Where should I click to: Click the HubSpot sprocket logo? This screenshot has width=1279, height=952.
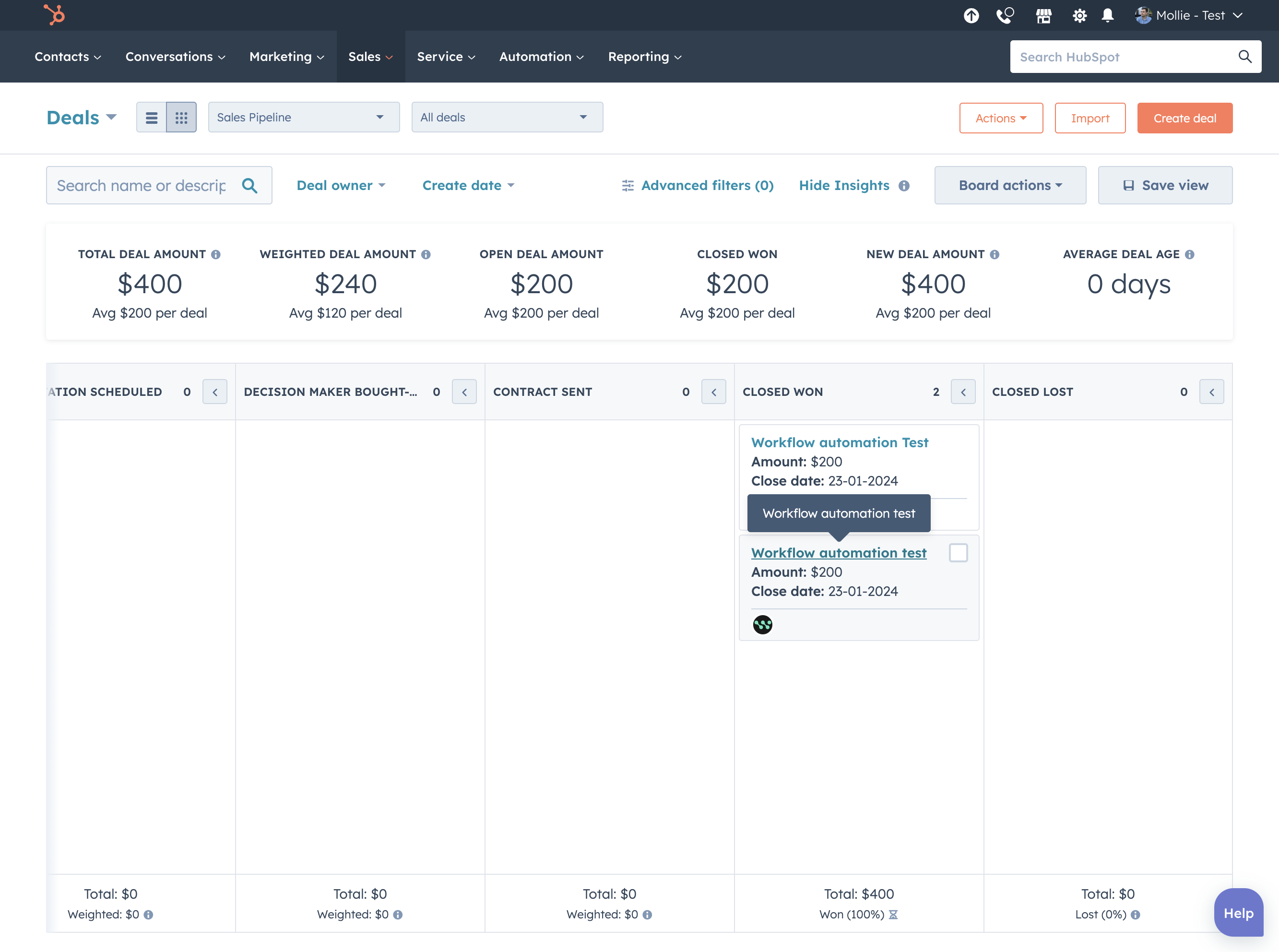pos(55,15)
